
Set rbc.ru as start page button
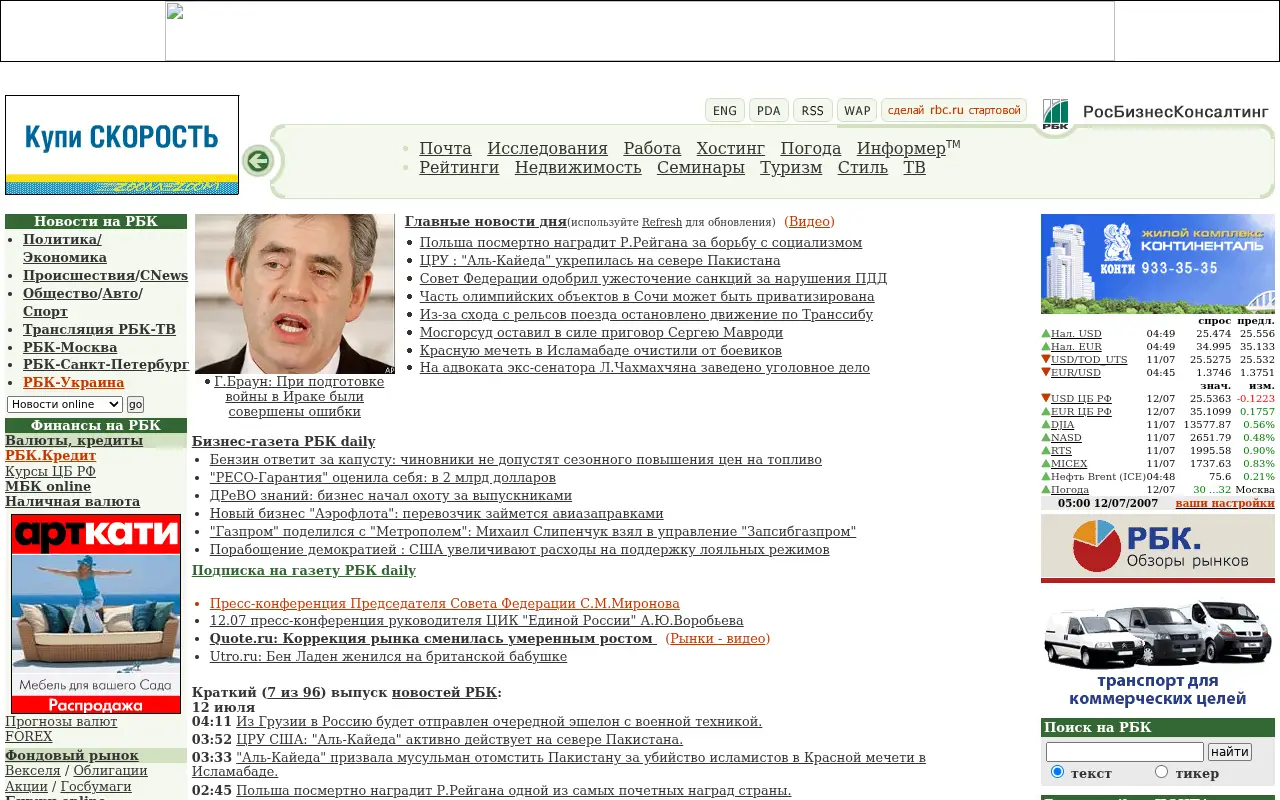tap(954, 110)
